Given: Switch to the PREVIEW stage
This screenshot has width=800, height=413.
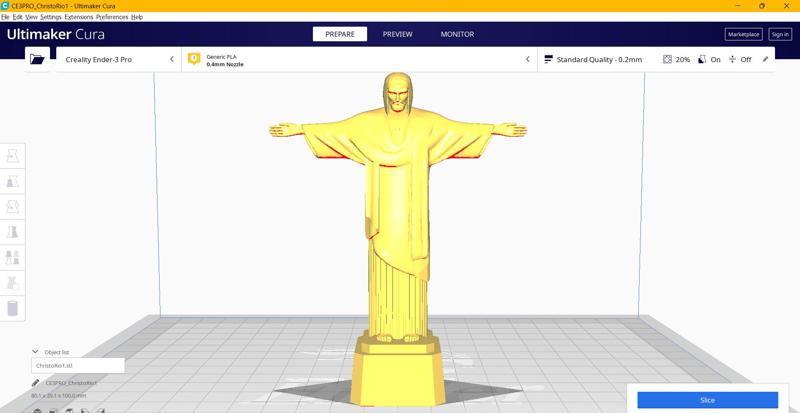Looking at the screenshot, I should [397, 34].
